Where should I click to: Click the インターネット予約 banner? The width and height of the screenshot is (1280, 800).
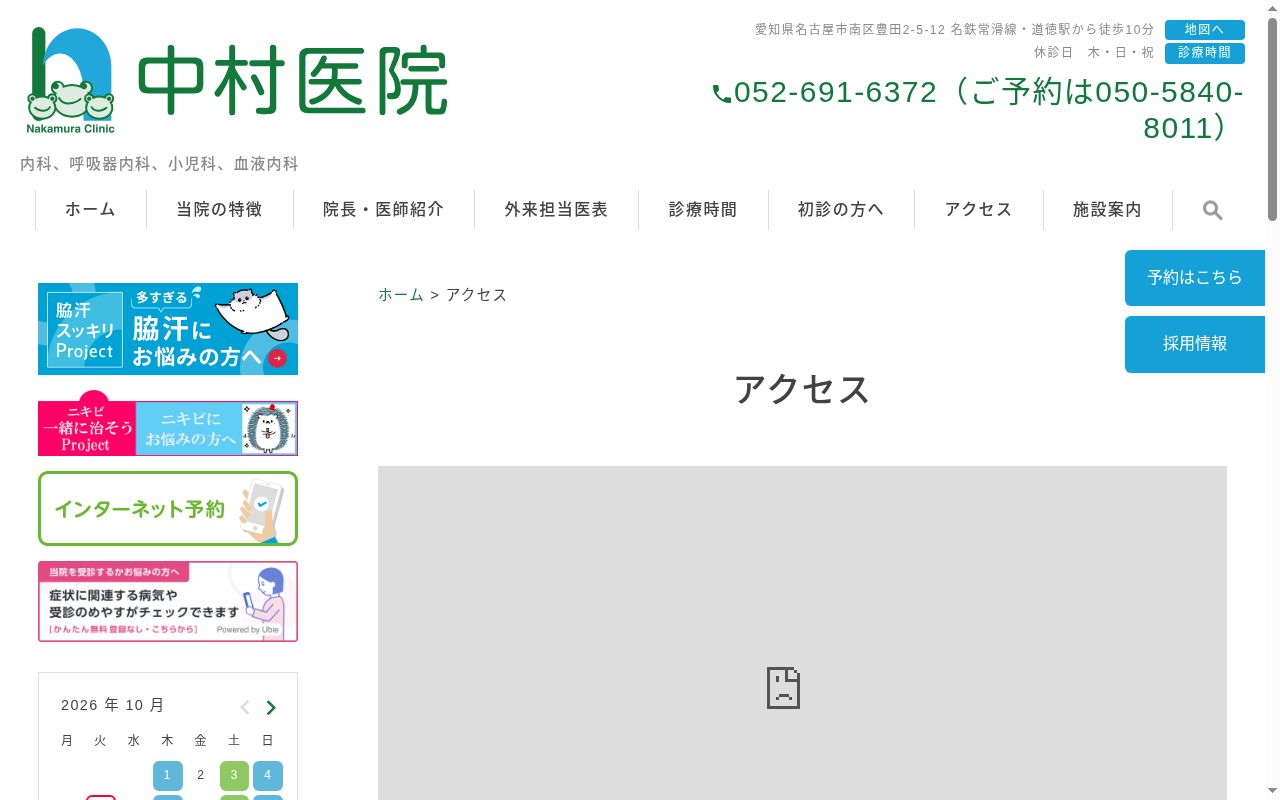pos(168,509)
